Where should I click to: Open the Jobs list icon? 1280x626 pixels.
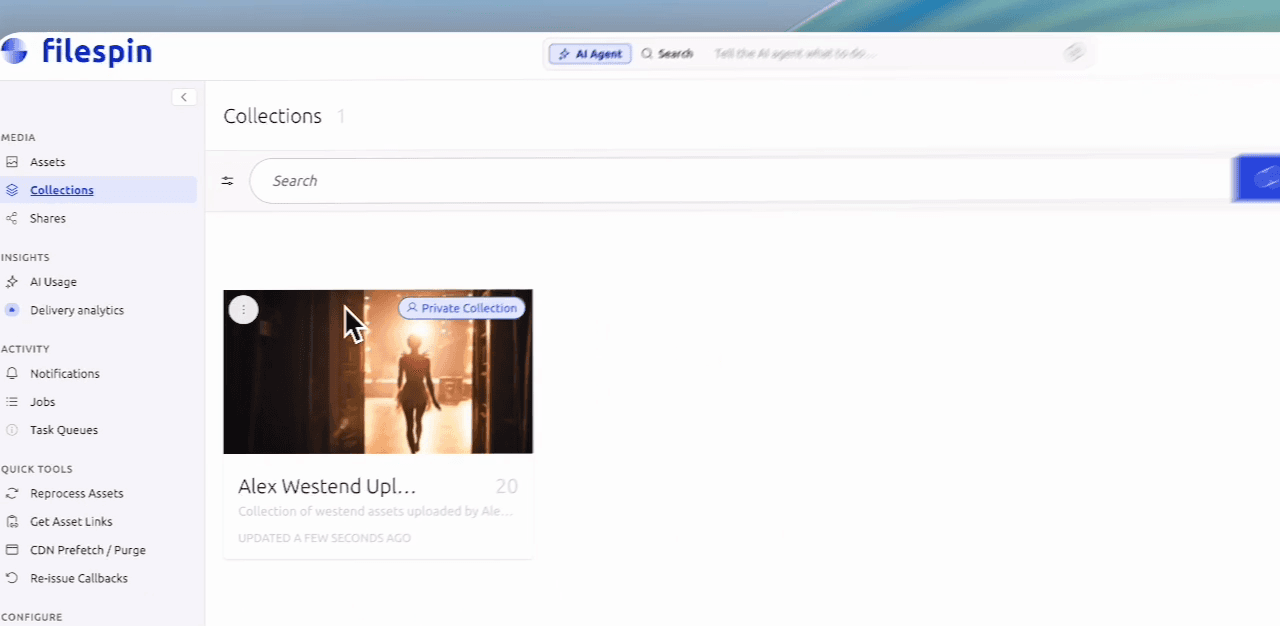tap(12, 402)
